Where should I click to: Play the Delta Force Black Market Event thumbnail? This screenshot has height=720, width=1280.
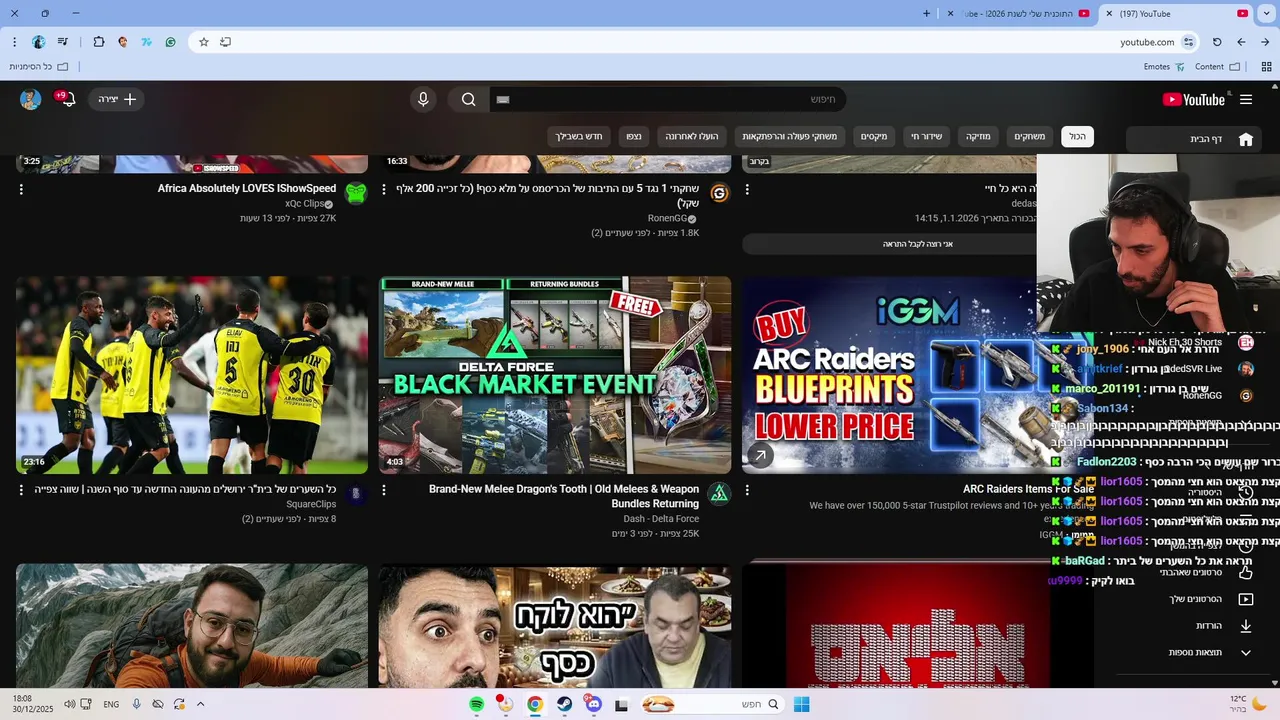555,375
